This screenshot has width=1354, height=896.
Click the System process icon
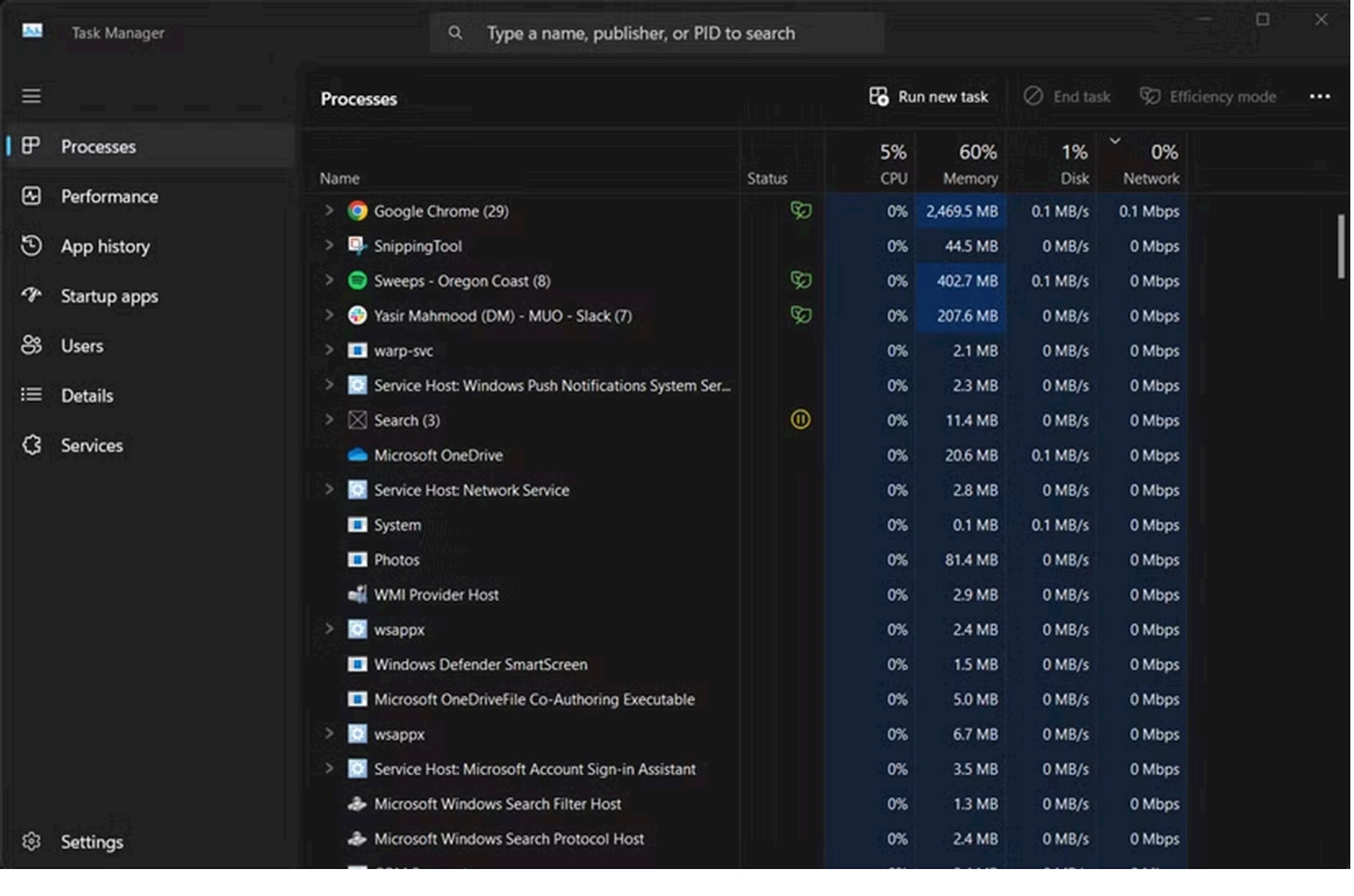[x=358, y=525]
